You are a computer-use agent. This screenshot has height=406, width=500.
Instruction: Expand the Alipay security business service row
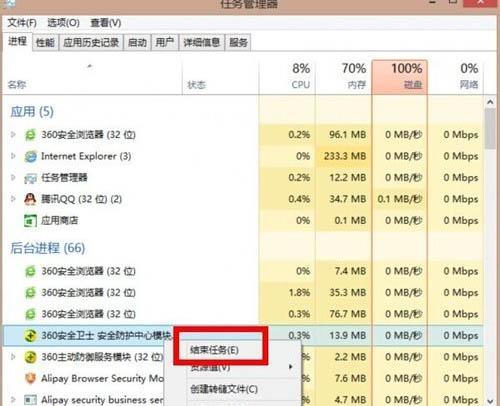(x=13, y=399)
